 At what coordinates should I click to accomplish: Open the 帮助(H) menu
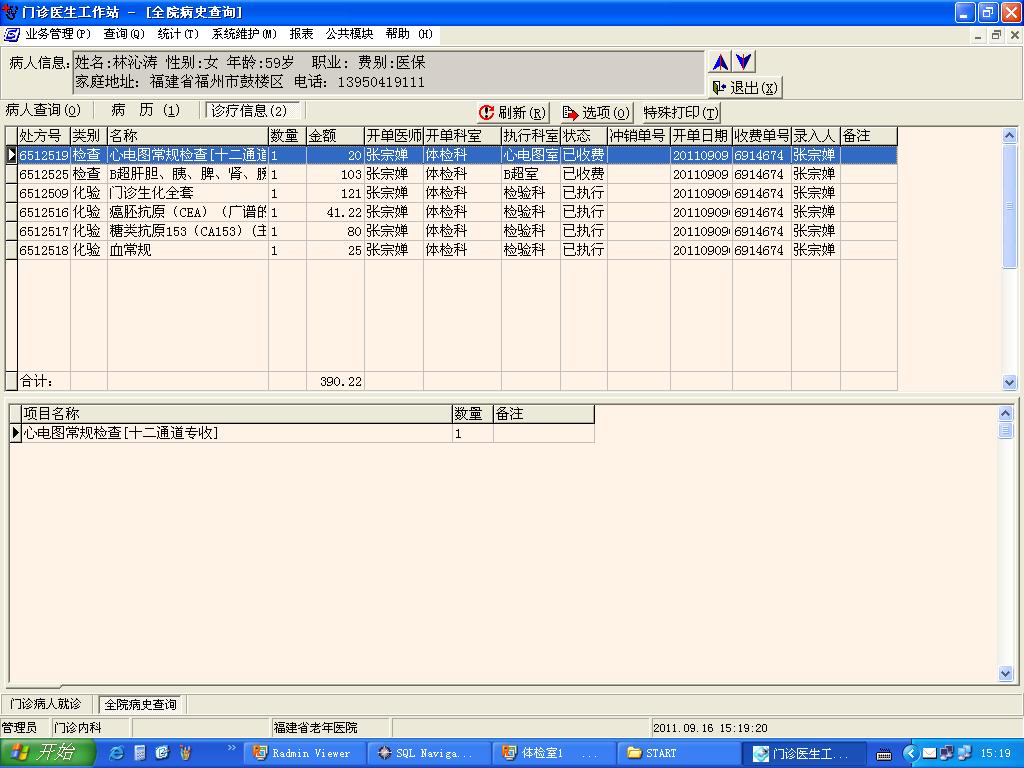[409, 34]
